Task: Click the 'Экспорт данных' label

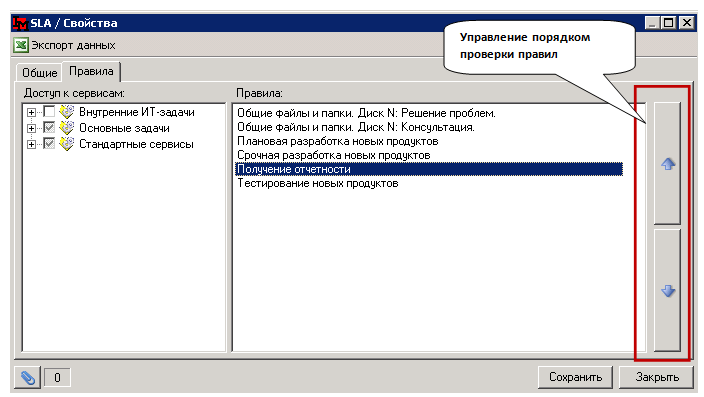Action: click(x=73, y=45)
